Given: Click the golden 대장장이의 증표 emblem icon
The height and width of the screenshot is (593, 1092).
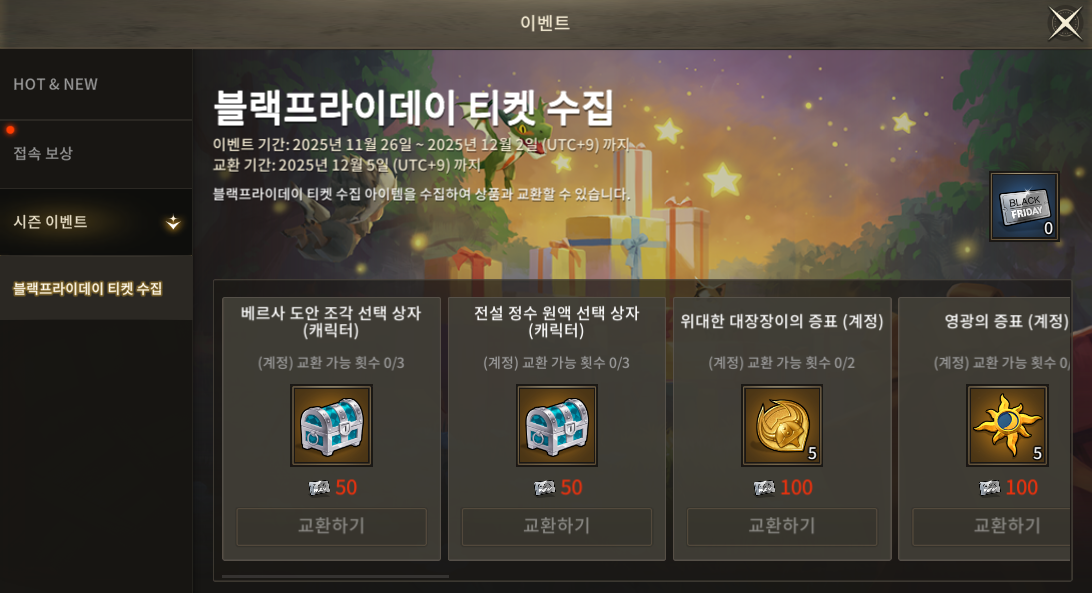Looking at the screenshot, I should point(782,425).
